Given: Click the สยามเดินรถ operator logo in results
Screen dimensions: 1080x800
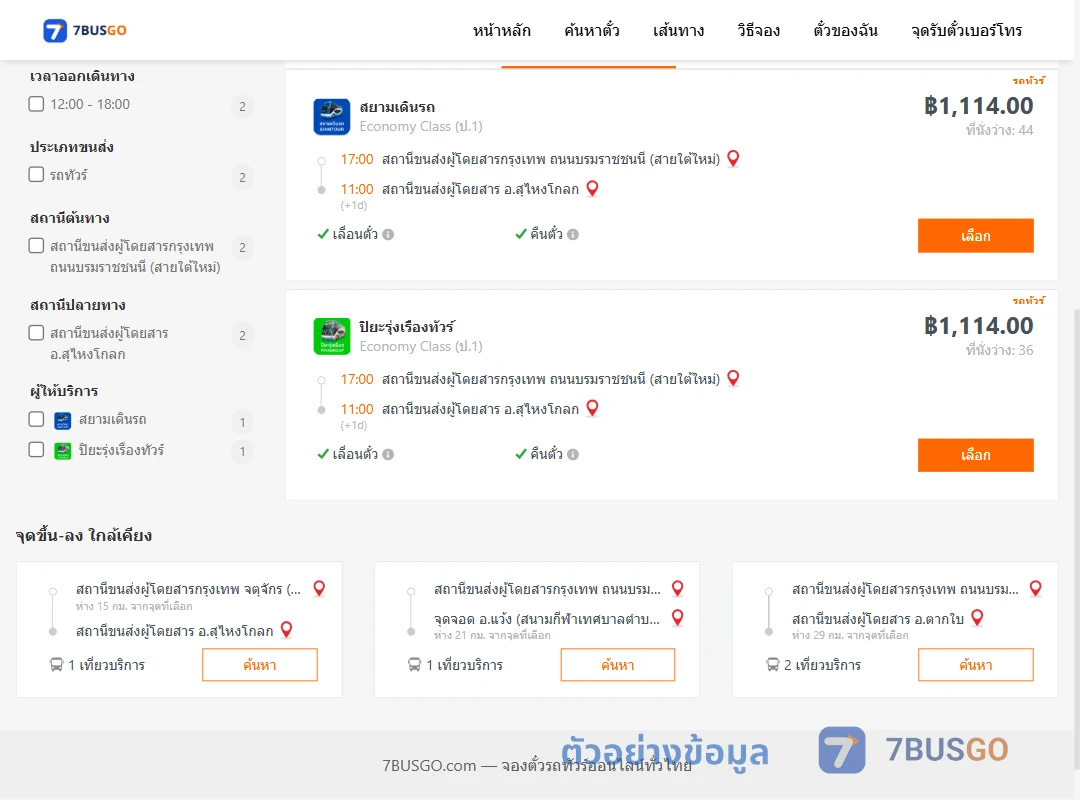Looking at the screenshot, I should click(x=332, y=116).
